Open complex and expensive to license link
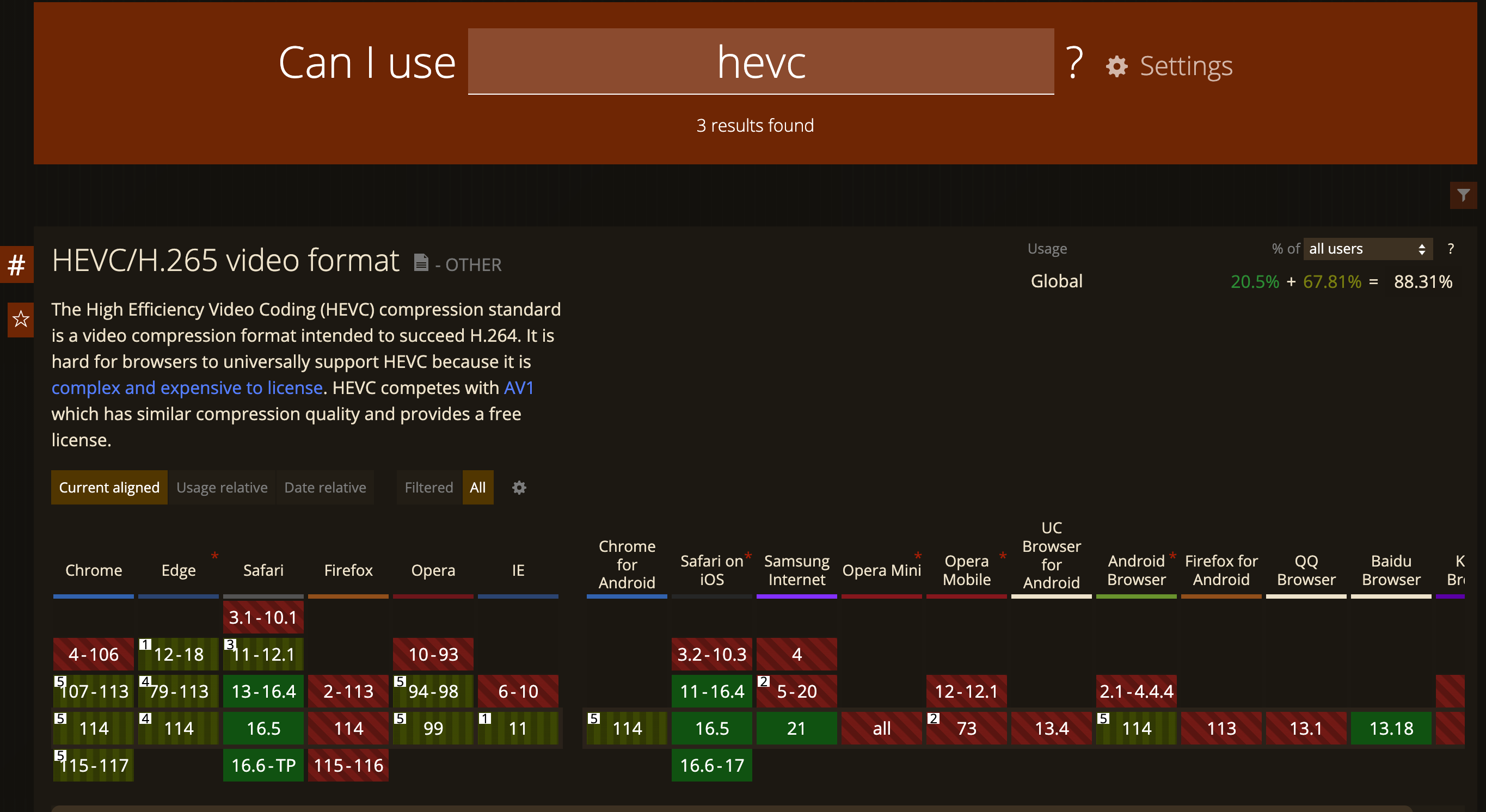Image resolution: width=1486 pixels, height=812 pixels. pos(187,387)
